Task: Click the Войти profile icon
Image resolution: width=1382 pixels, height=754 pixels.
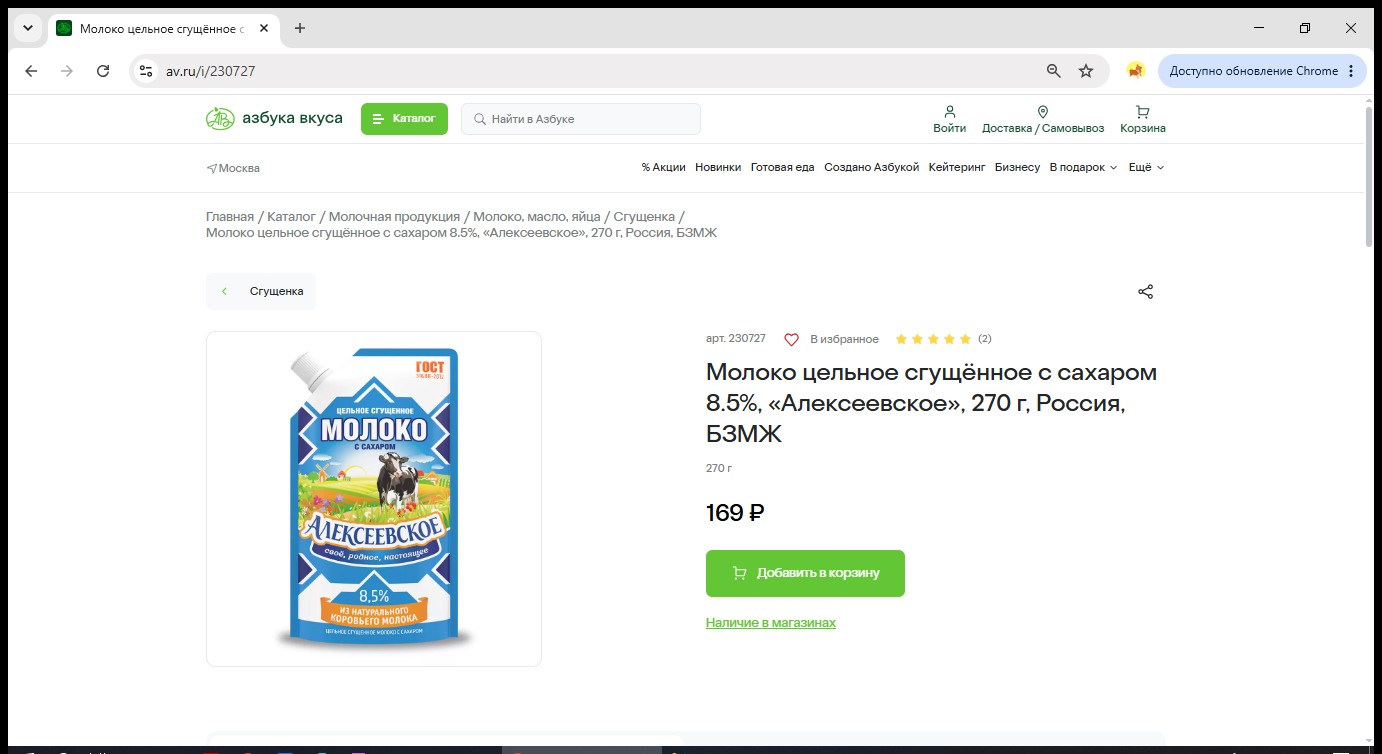Action: [x=950, y=112]
